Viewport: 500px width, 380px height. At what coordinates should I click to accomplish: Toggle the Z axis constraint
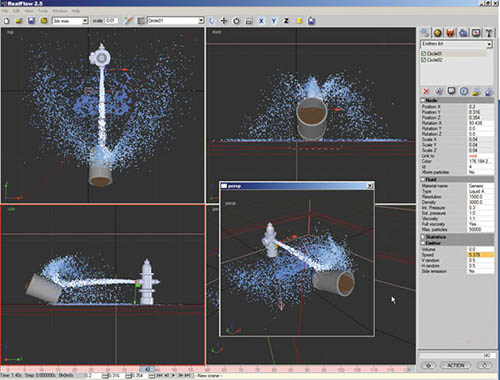(x=286, y=21)
